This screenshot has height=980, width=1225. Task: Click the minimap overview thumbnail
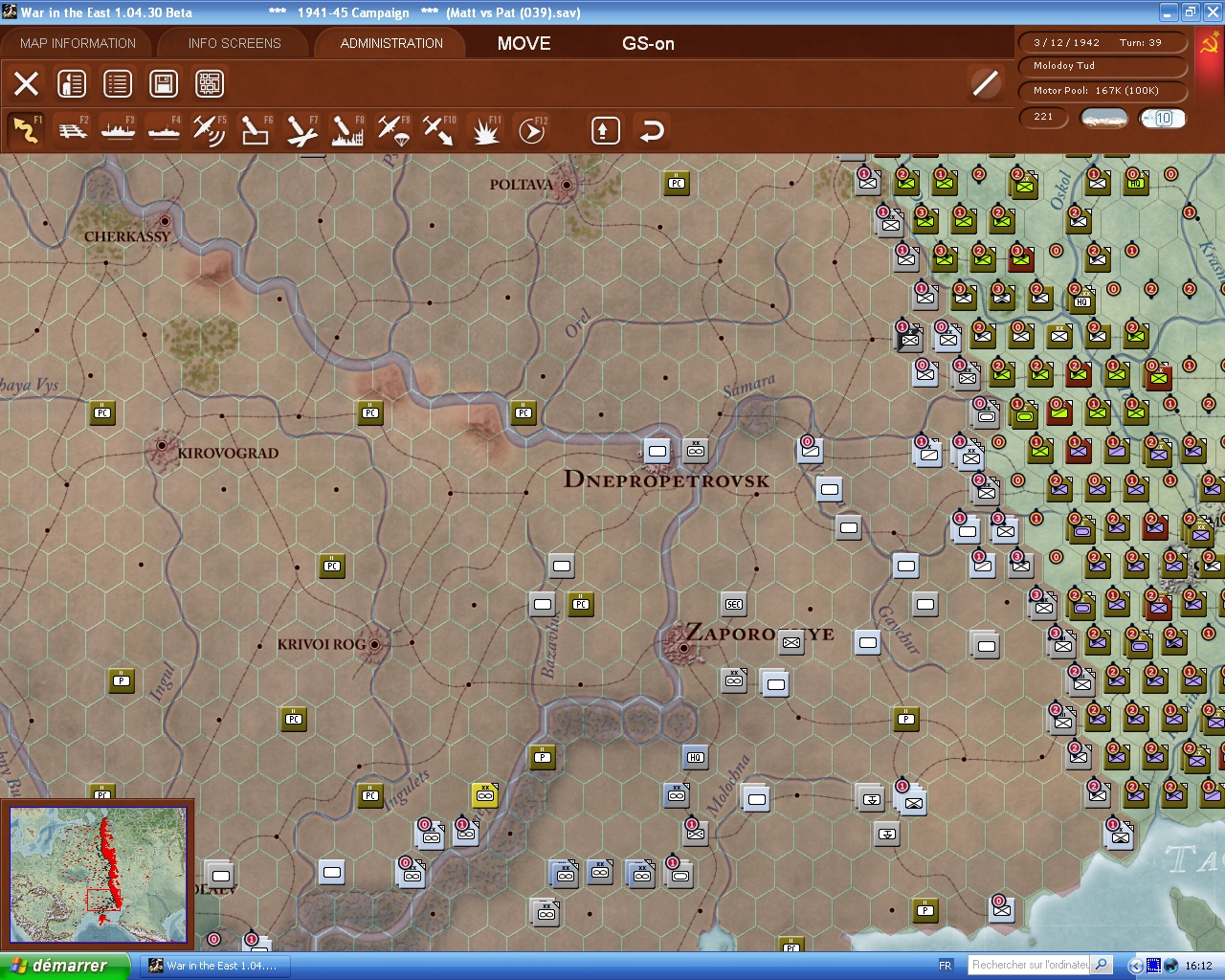click(99, 876)
